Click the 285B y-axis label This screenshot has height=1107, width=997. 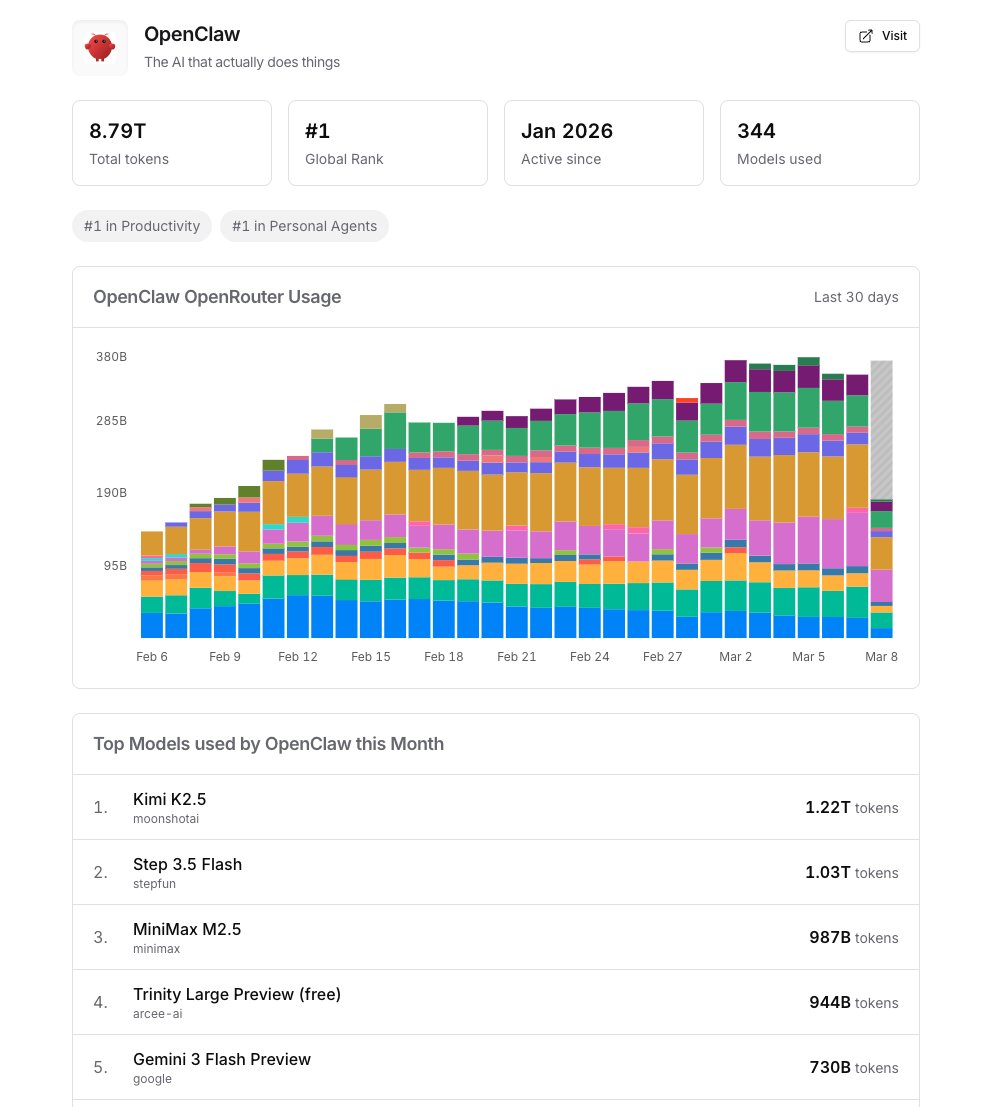click(x=112, y=421)
